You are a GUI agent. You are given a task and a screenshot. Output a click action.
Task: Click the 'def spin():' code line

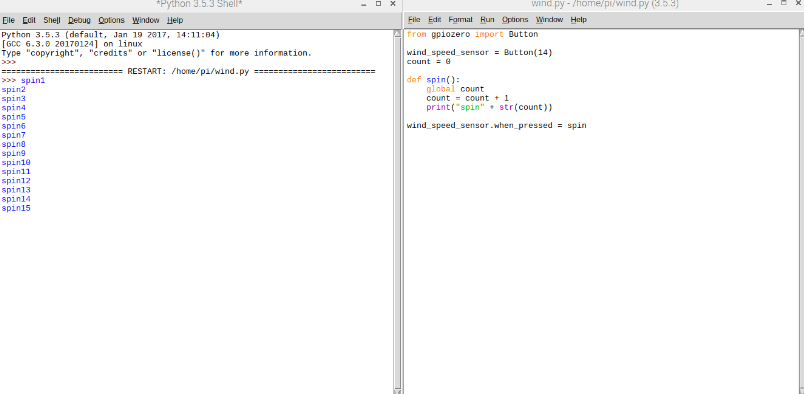434,80
